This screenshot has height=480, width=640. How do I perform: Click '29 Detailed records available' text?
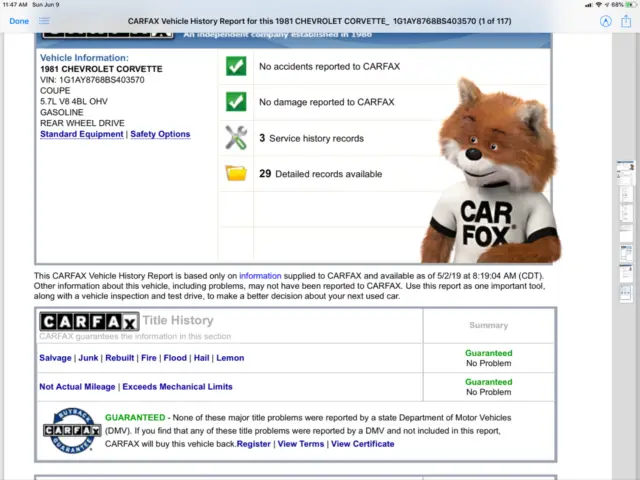320,174
